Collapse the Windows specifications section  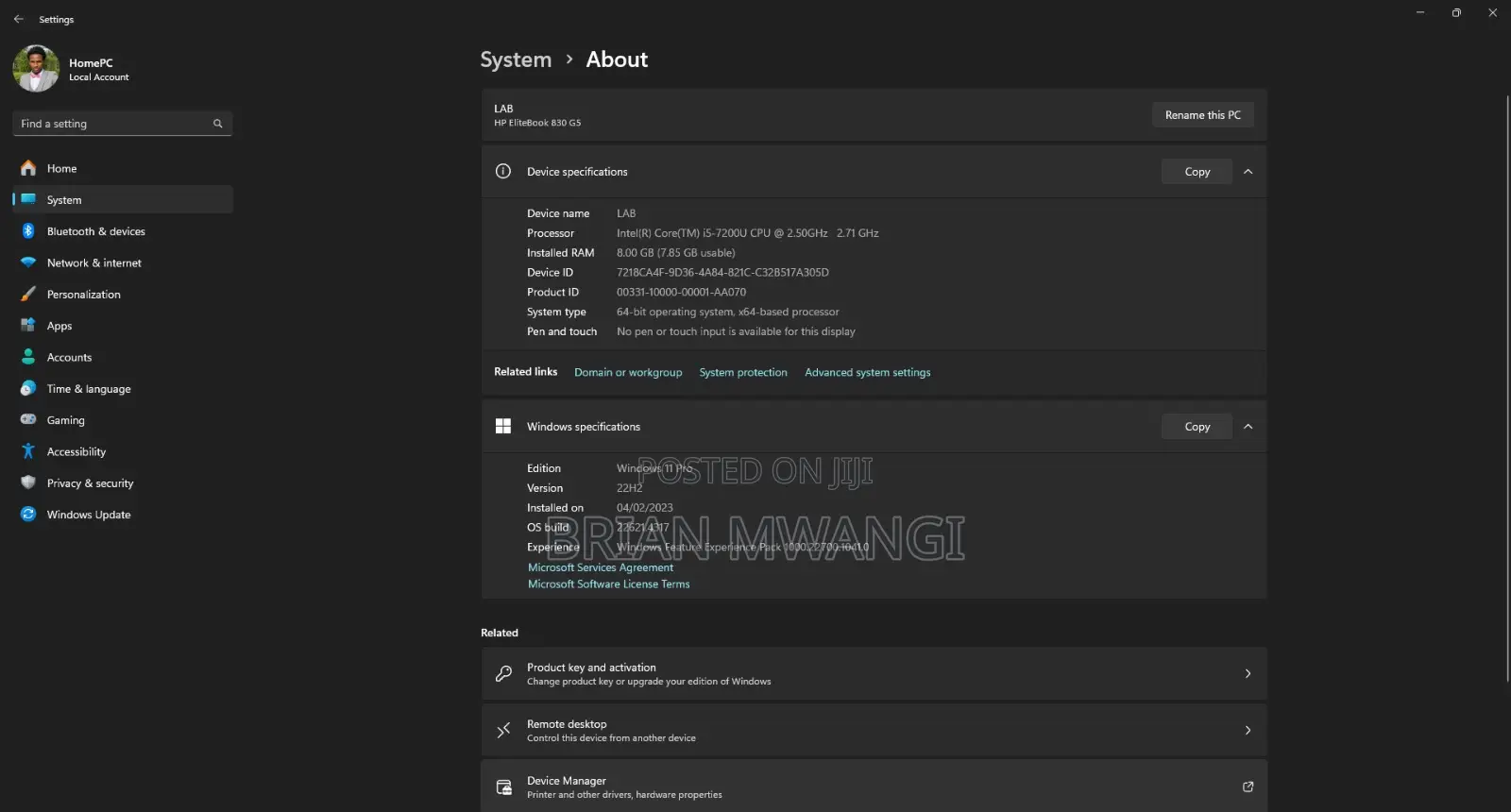click(1248, 427)
